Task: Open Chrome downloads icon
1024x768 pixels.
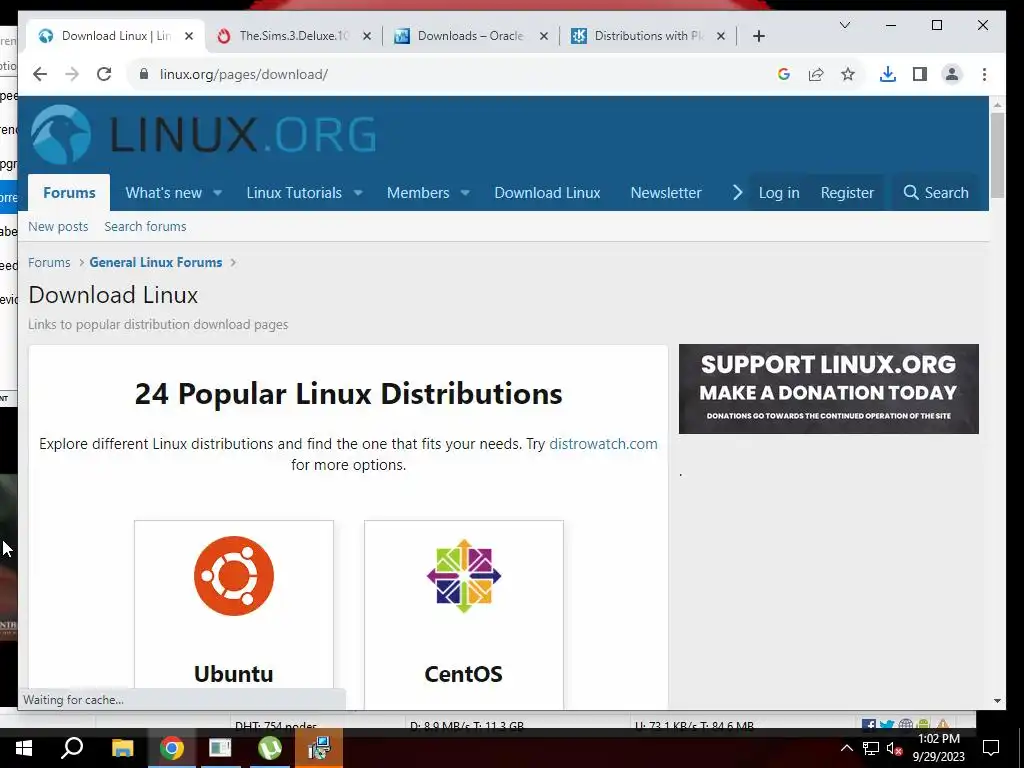Action: coord(888,74)
